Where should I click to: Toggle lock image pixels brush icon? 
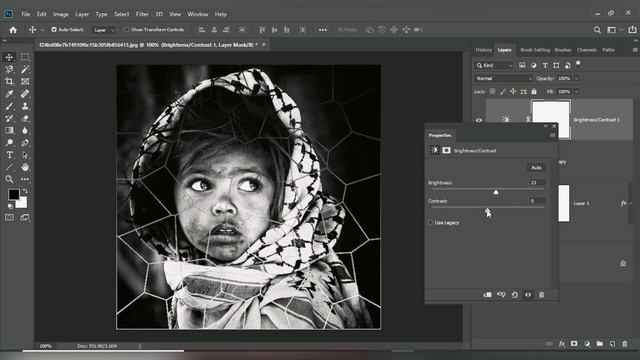pyautogui.click(x=503, y=91)
